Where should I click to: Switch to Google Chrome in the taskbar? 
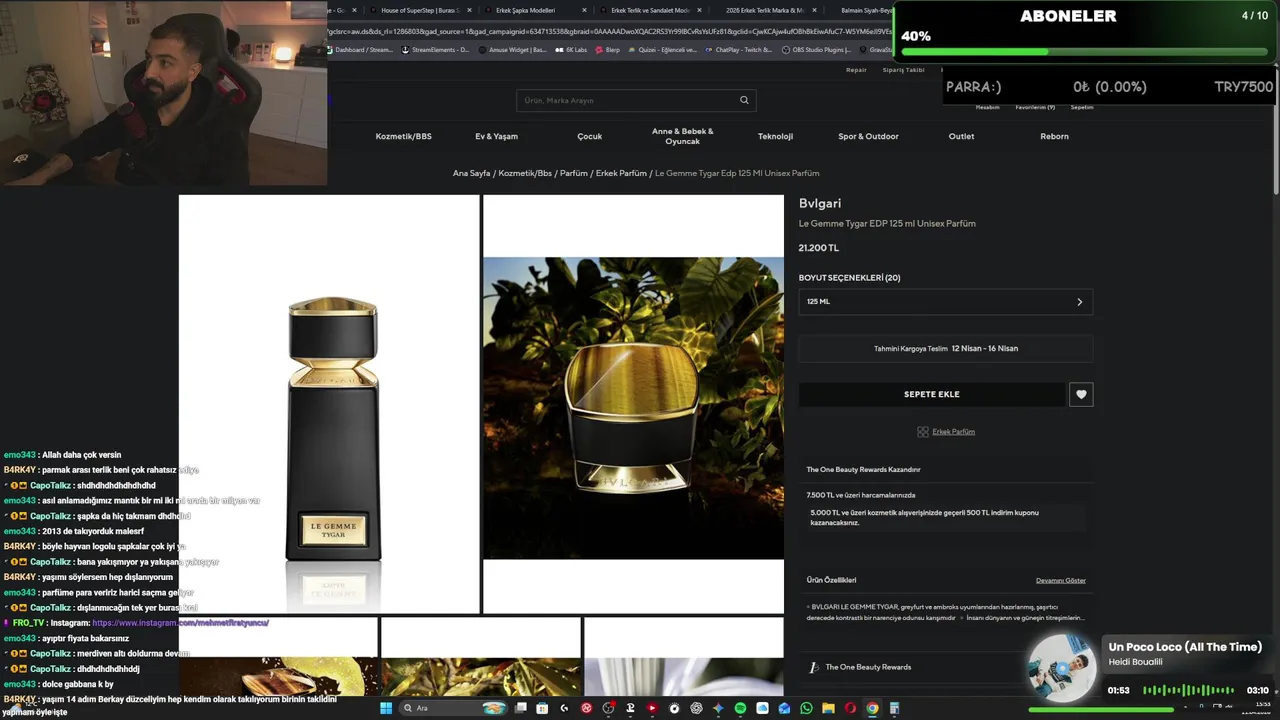click(x=872, y=708)
